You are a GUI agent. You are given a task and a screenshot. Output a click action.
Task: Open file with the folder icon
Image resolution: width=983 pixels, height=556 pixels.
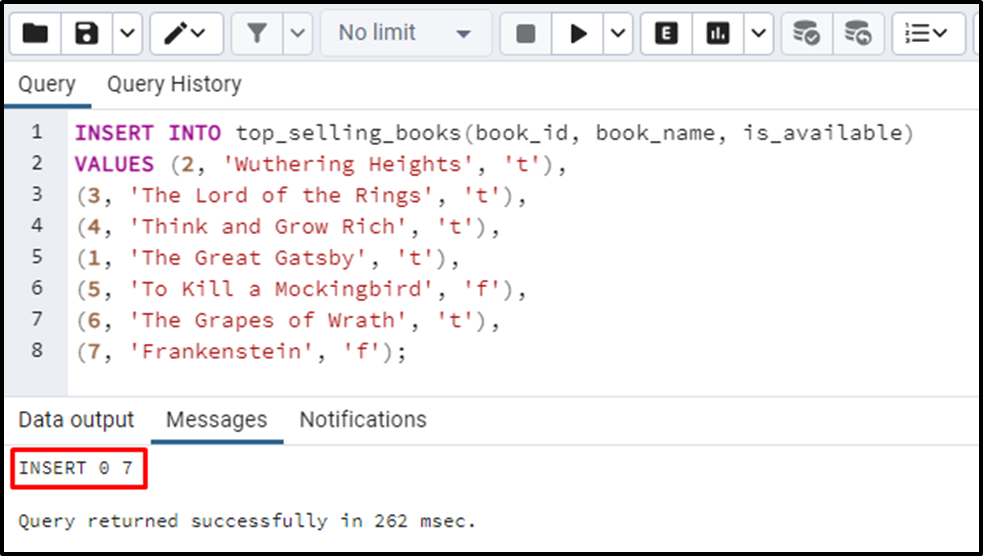(x=35, y=33)
